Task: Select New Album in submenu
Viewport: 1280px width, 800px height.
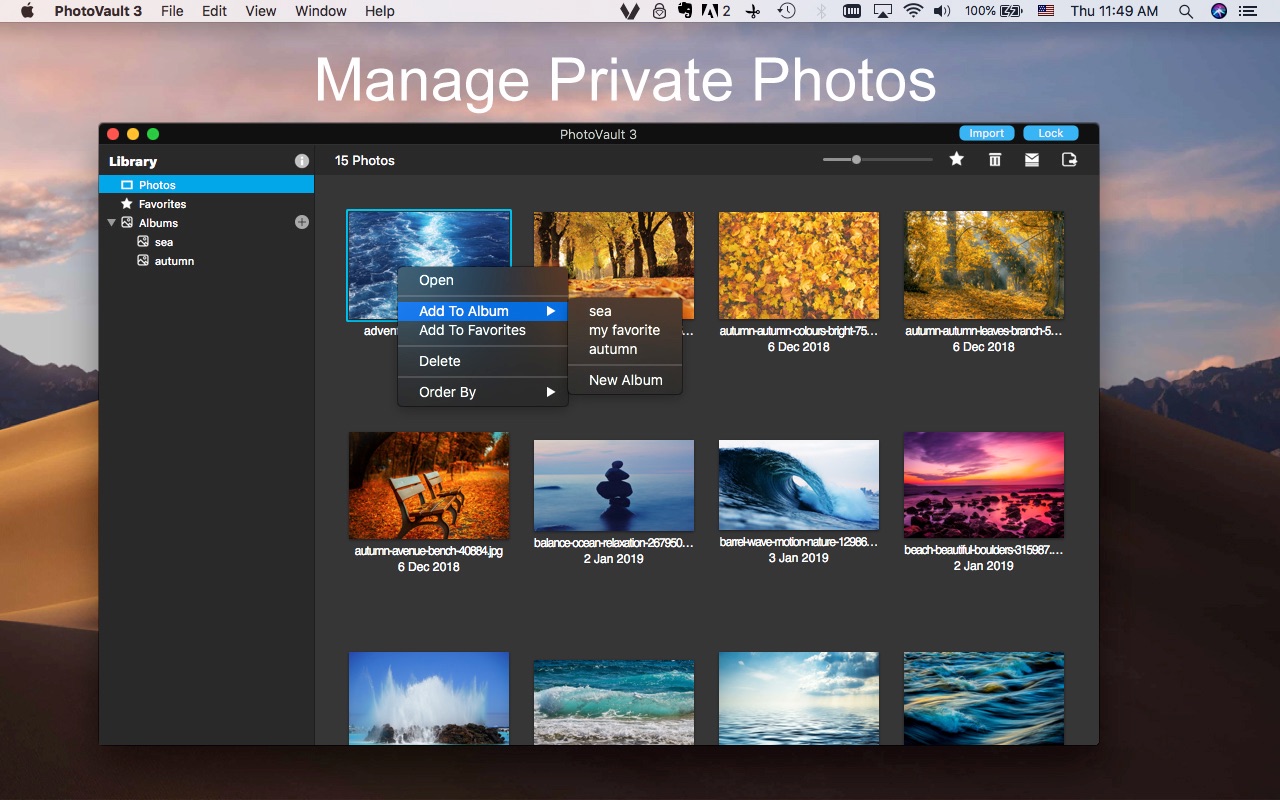Action: 625,380
